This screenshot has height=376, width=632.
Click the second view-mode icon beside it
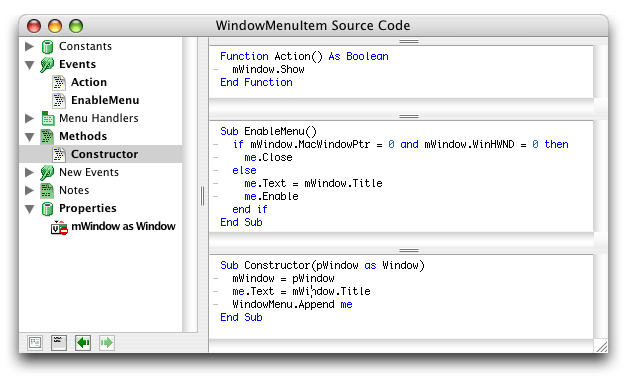[x=59, y=343]
